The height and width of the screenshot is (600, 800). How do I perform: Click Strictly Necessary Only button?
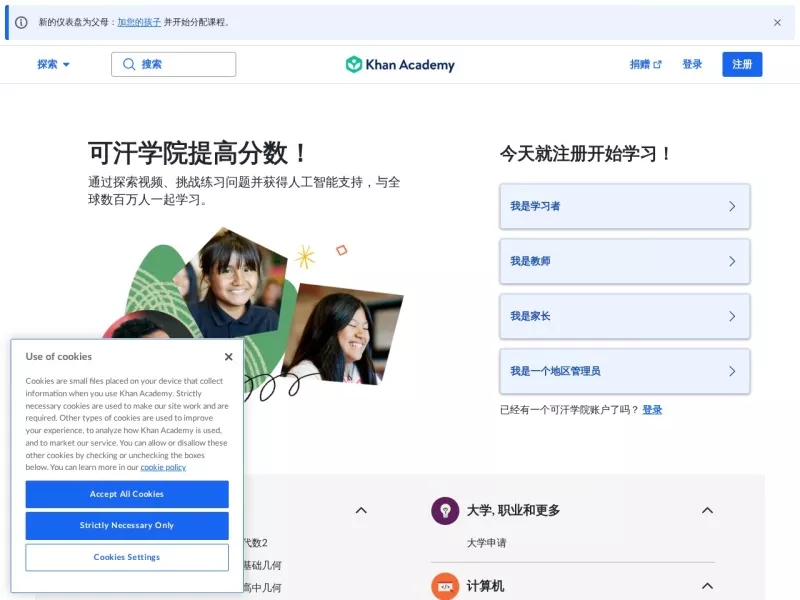coord(127,526)
